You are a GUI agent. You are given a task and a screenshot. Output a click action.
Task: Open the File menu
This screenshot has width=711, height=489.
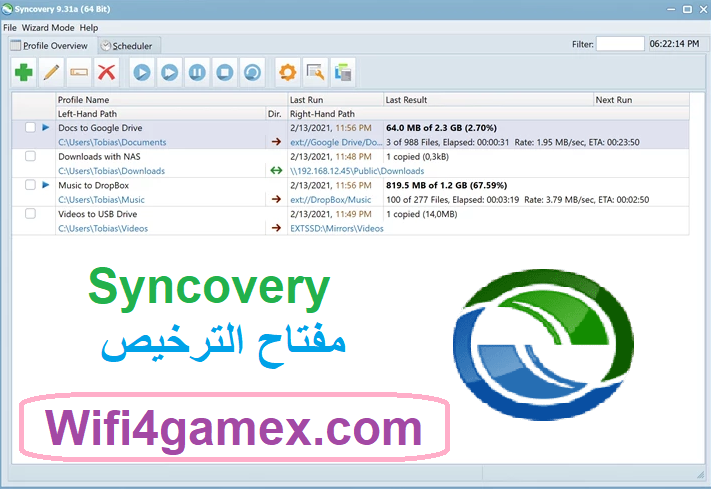coord(10,28)
